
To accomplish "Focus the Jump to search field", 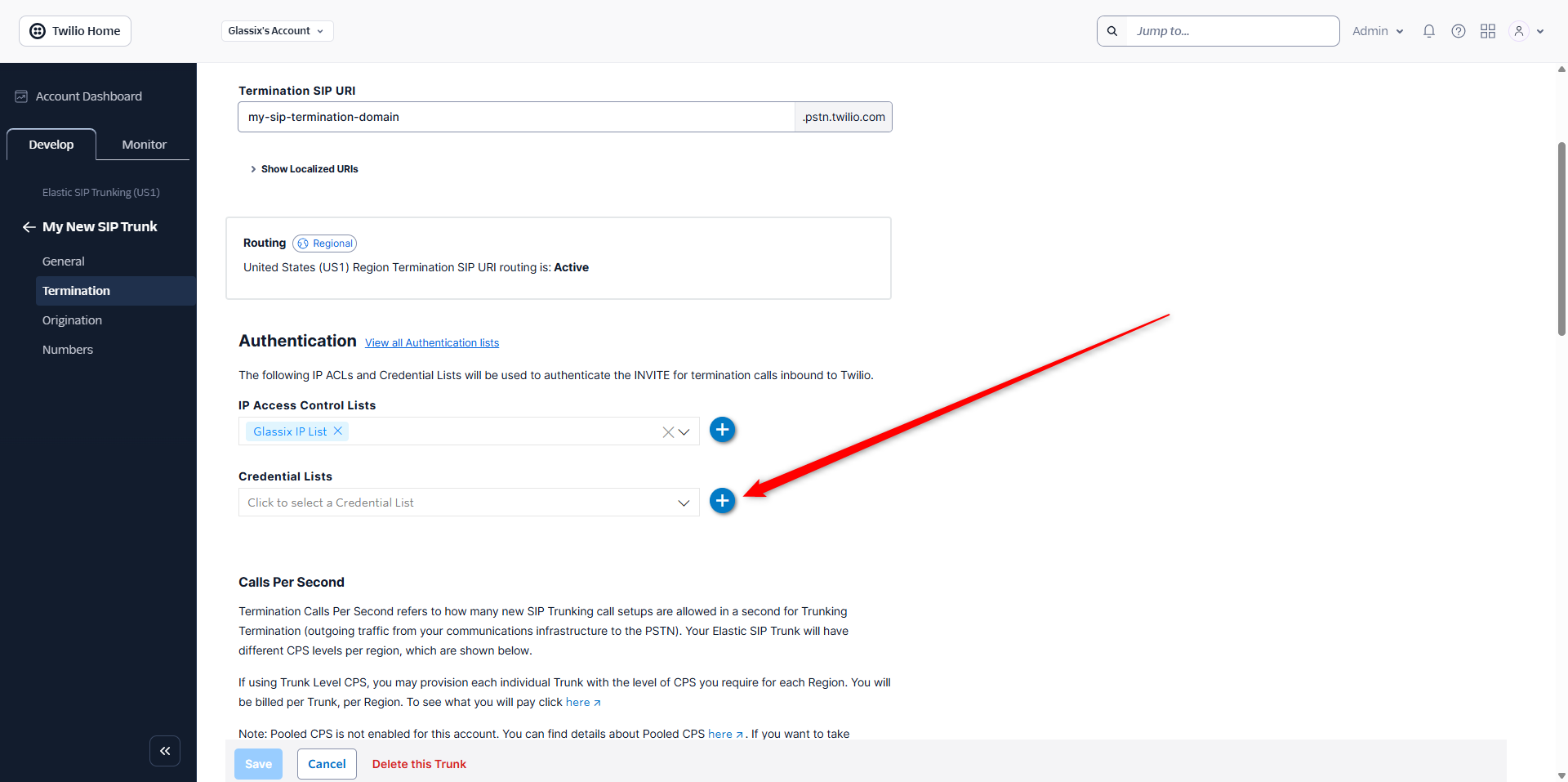I will pos(1232,31).
